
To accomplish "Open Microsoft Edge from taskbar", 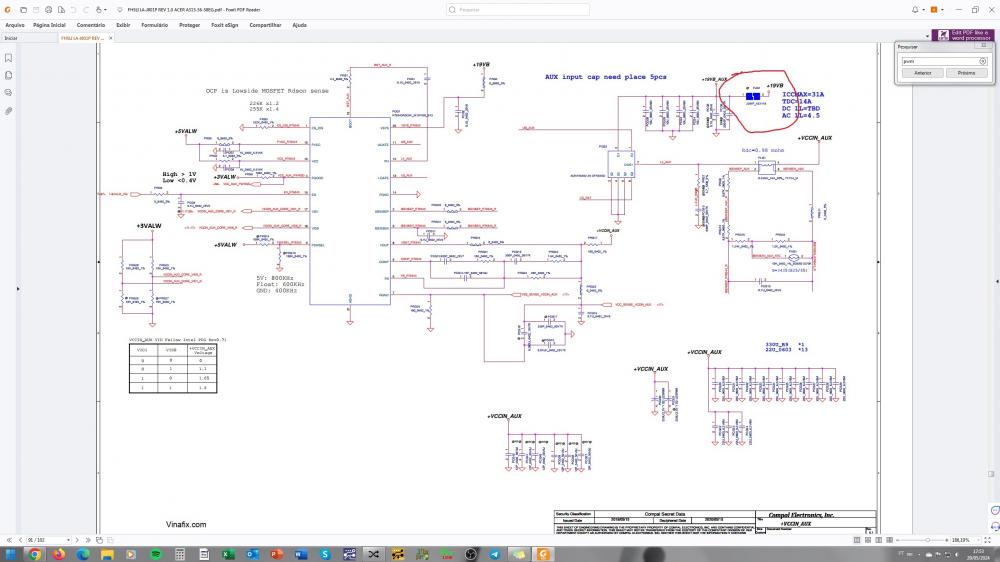I will click(83, 554).
